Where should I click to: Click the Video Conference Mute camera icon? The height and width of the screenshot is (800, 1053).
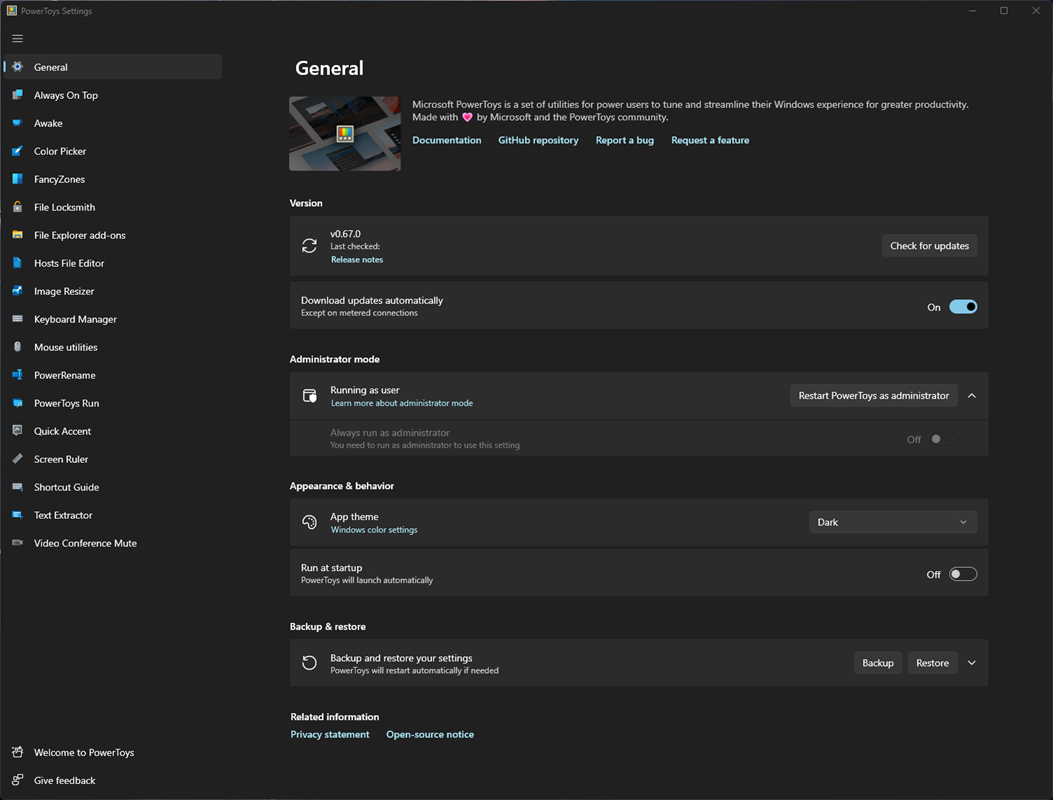[17, 543]
